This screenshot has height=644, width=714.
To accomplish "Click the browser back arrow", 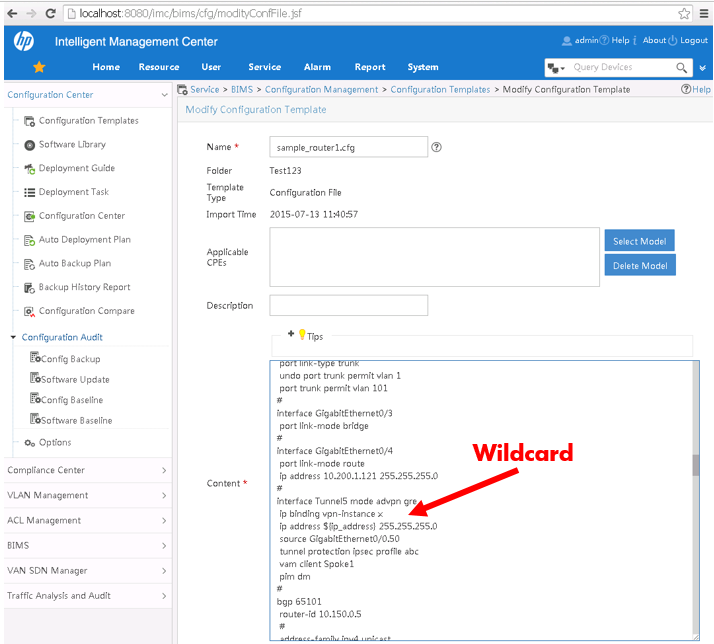I will (x=12, y=14).
